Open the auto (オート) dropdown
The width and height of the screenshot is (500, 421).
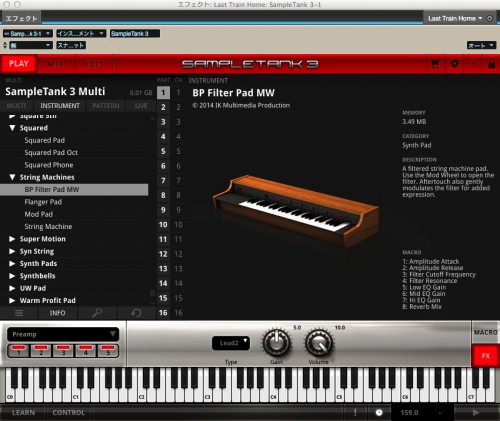click(481, 46)
